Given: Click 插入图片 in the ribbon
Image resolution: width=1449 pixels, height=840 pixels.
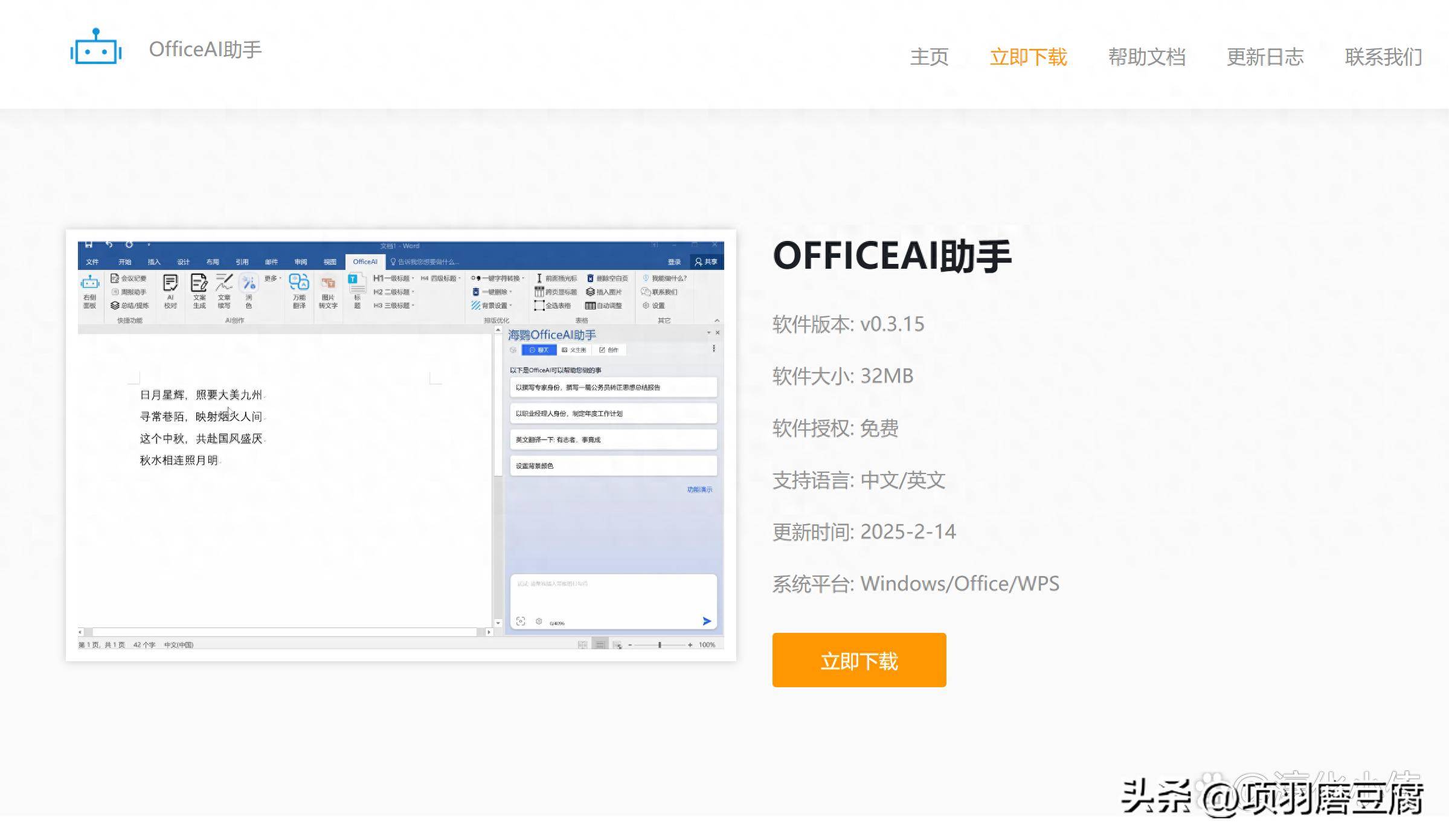Looking at the screenshot, I should pos(604,292).
